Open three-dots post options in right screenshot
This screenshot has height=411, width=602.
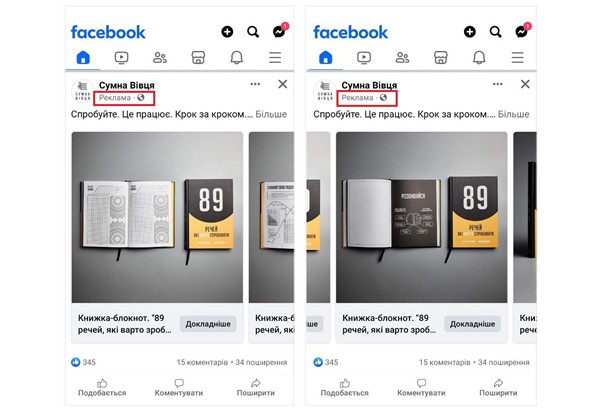point(498,84)
